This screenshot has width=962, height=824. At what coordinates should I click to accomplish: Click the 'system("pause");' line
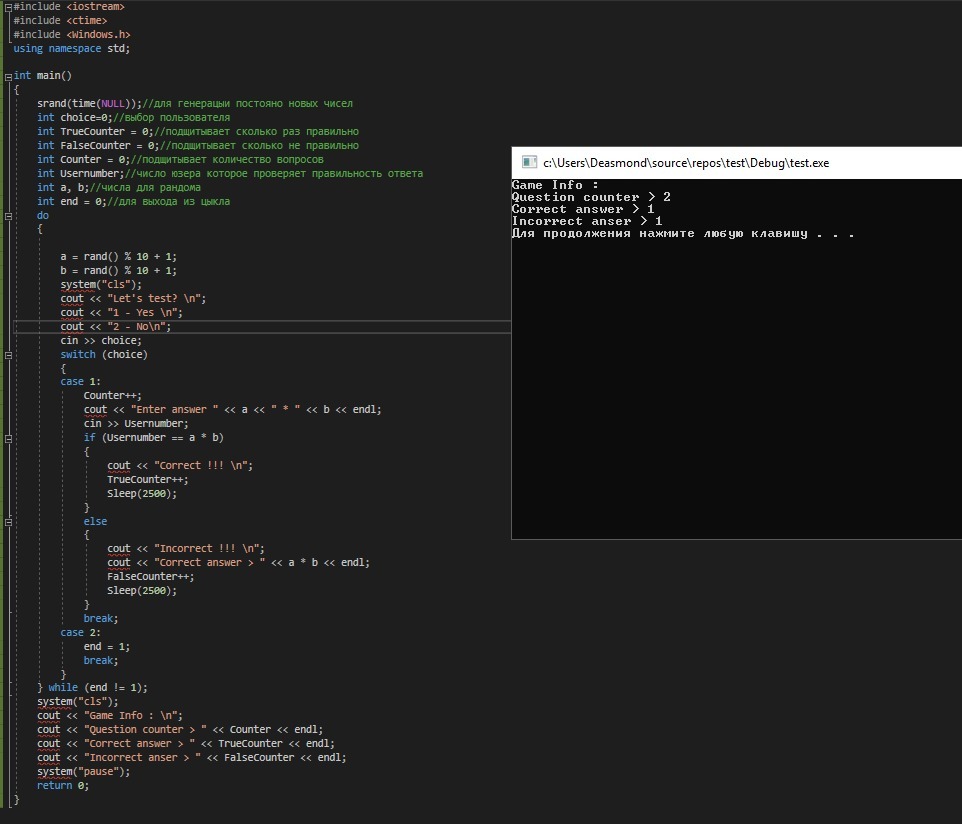click(x=83, y=772)
